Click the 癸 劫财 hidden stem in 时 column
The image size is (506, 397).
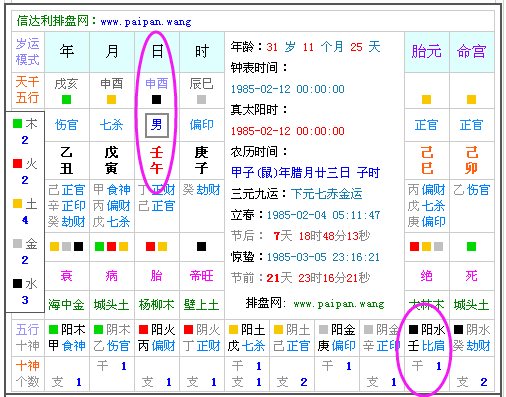click(202, 190)
